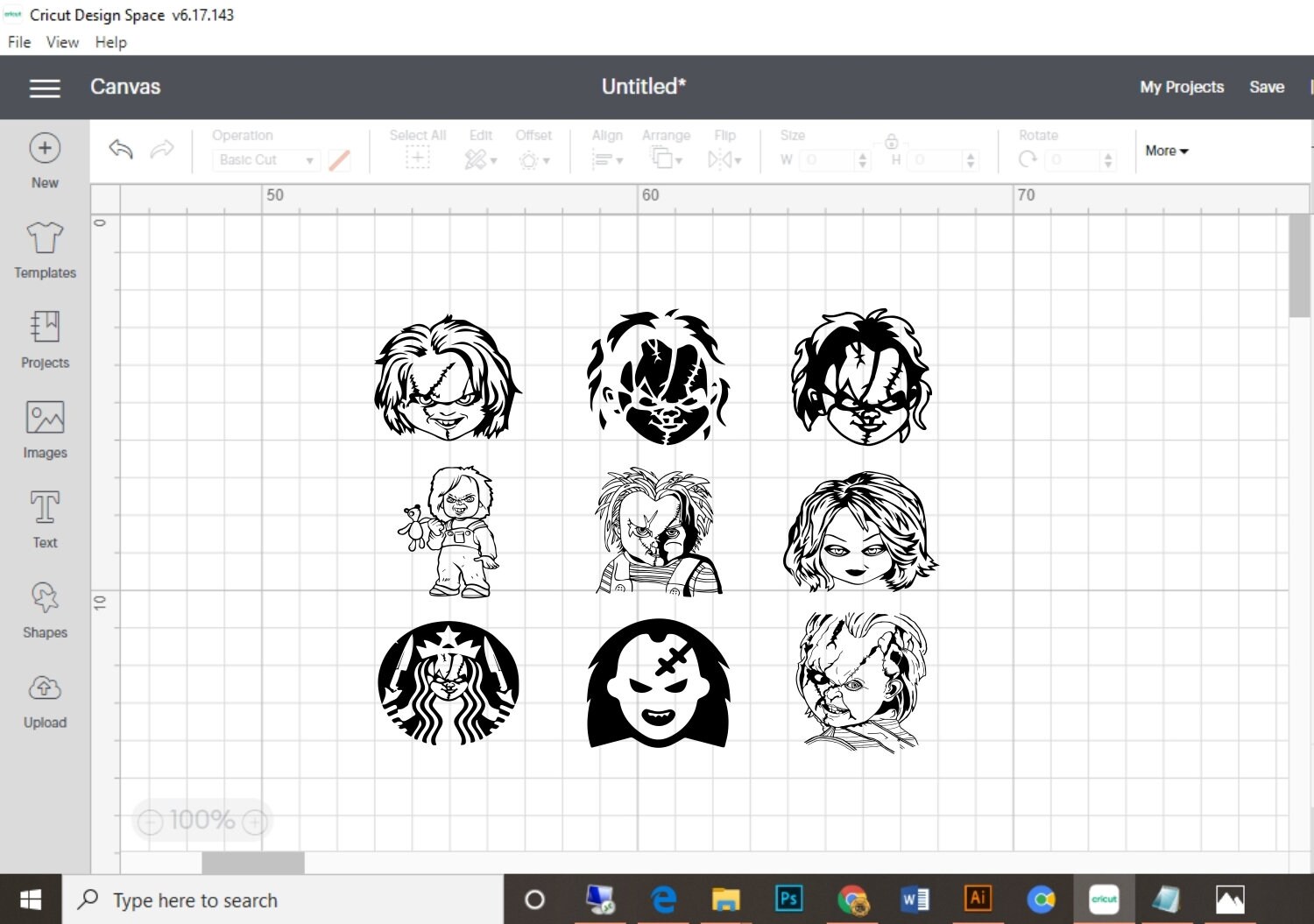Screen dimensions: 1314x924
Task: Click the Upload icon in sidebar
Action: point(45,697)
